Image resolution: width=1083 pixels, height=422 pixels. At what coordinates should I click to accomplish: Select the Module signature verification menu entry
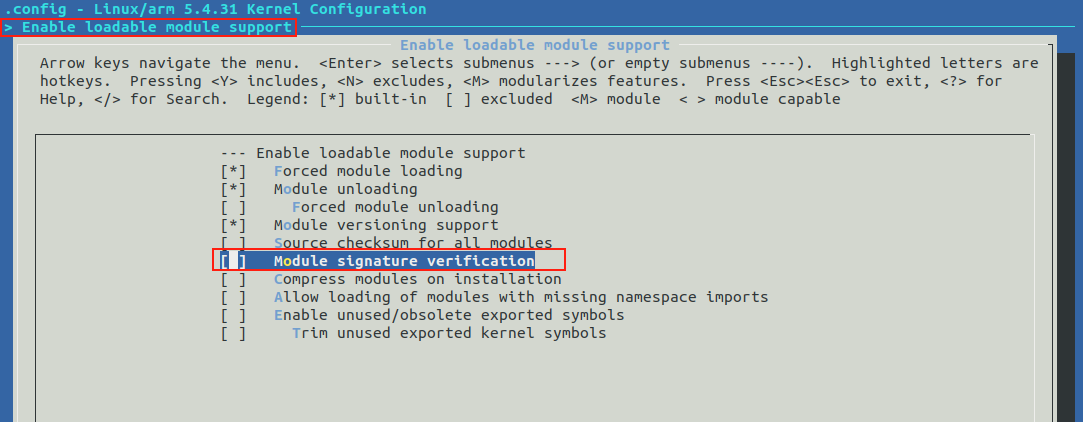point(404,261)
